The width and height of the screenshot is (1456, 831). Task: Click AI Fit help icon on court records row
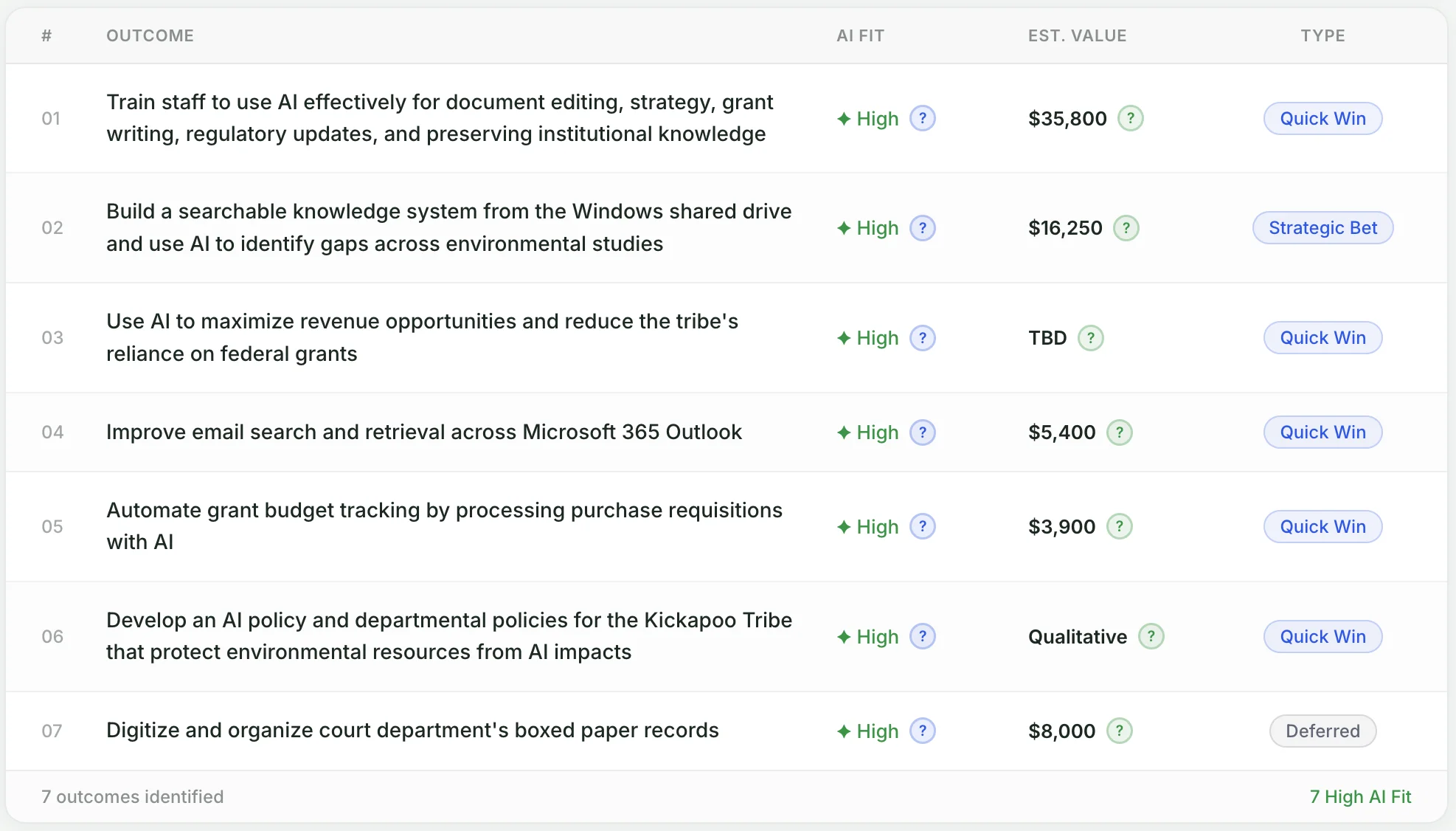coord(922,731)
